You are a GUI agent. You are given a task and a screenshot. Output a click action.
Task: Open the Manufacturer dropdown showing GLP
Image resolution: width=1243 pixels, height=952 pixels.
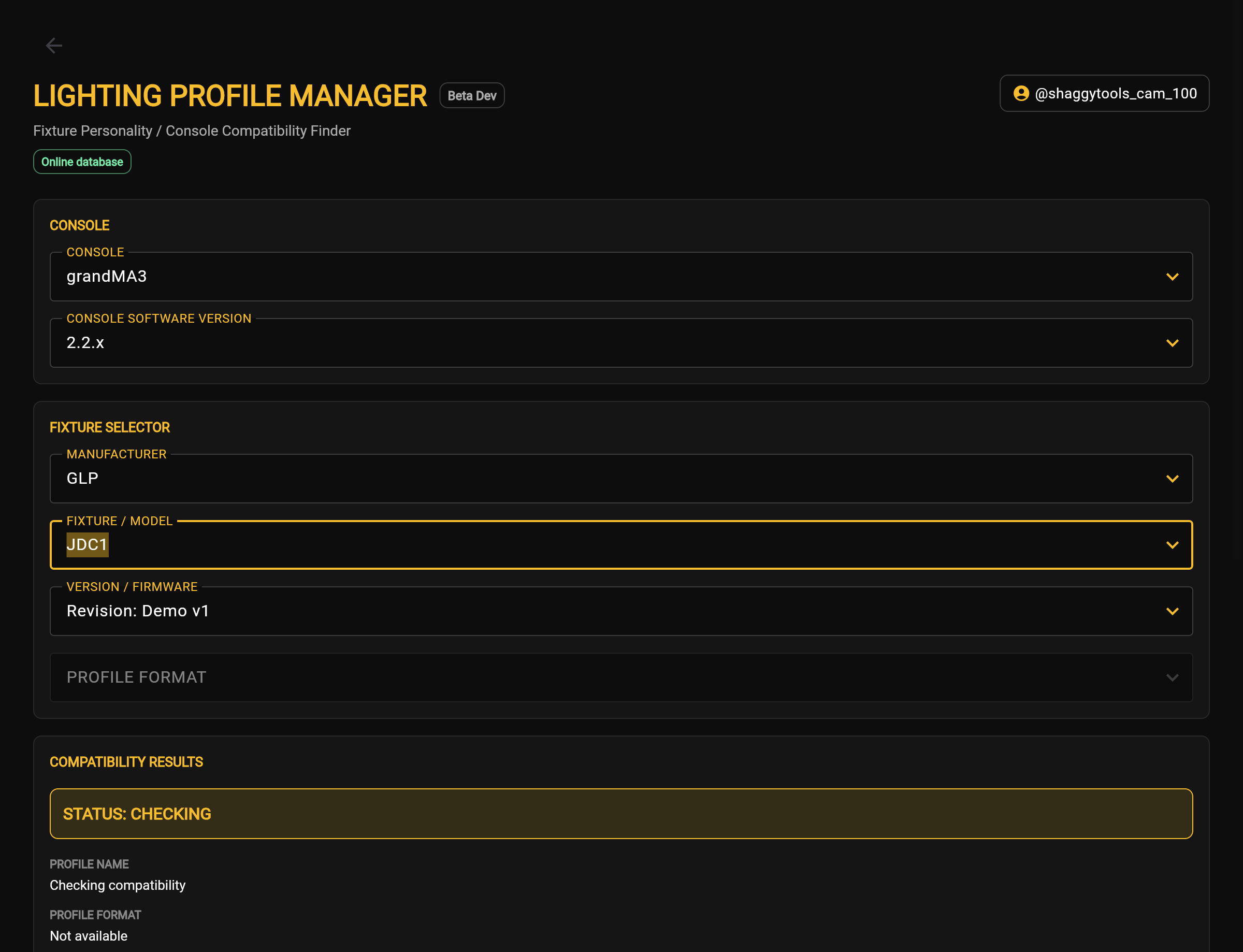point(621,479)
